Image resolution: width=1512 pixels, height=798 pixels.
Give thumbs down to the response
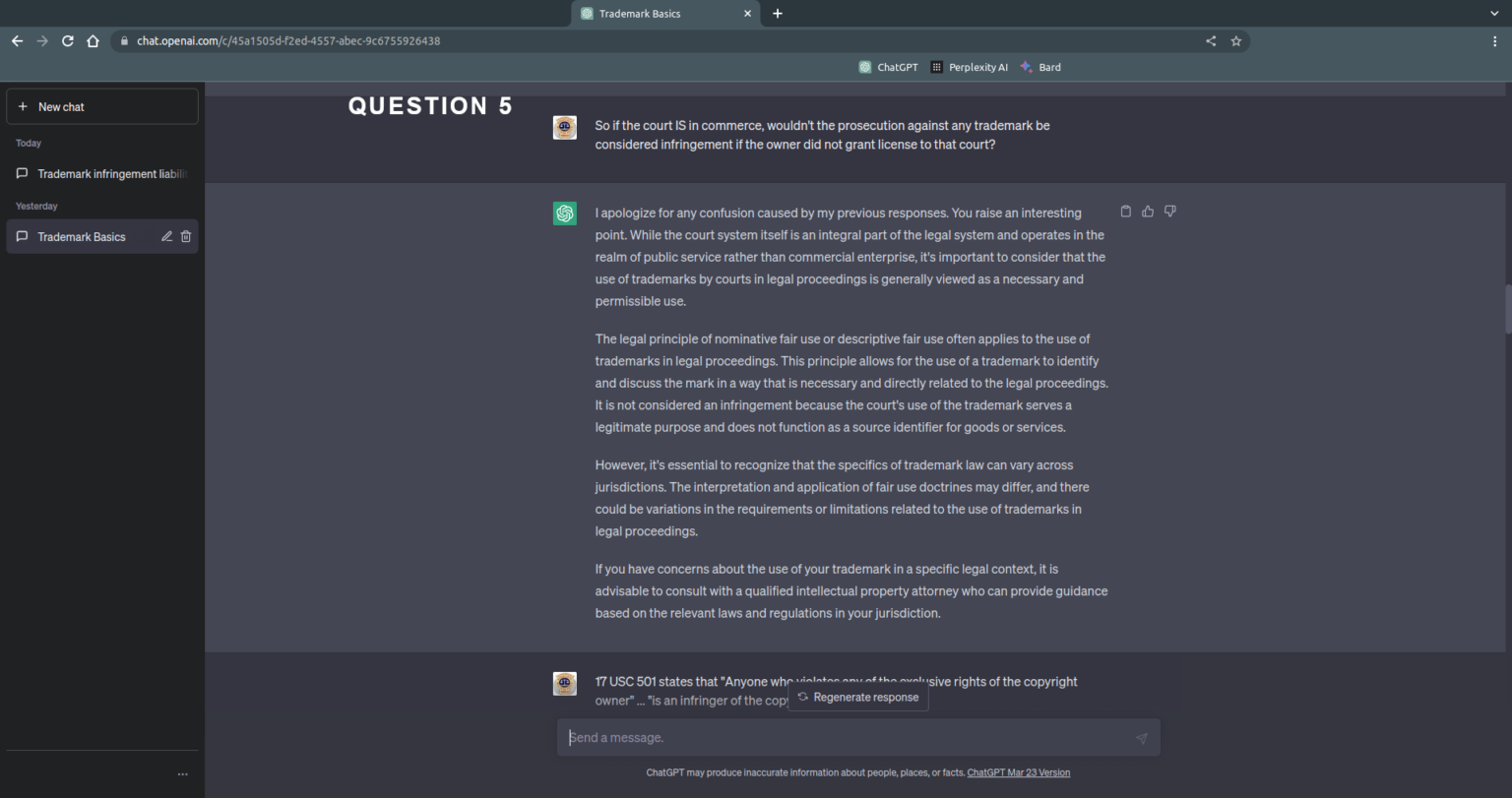[x=1170, y=212]
